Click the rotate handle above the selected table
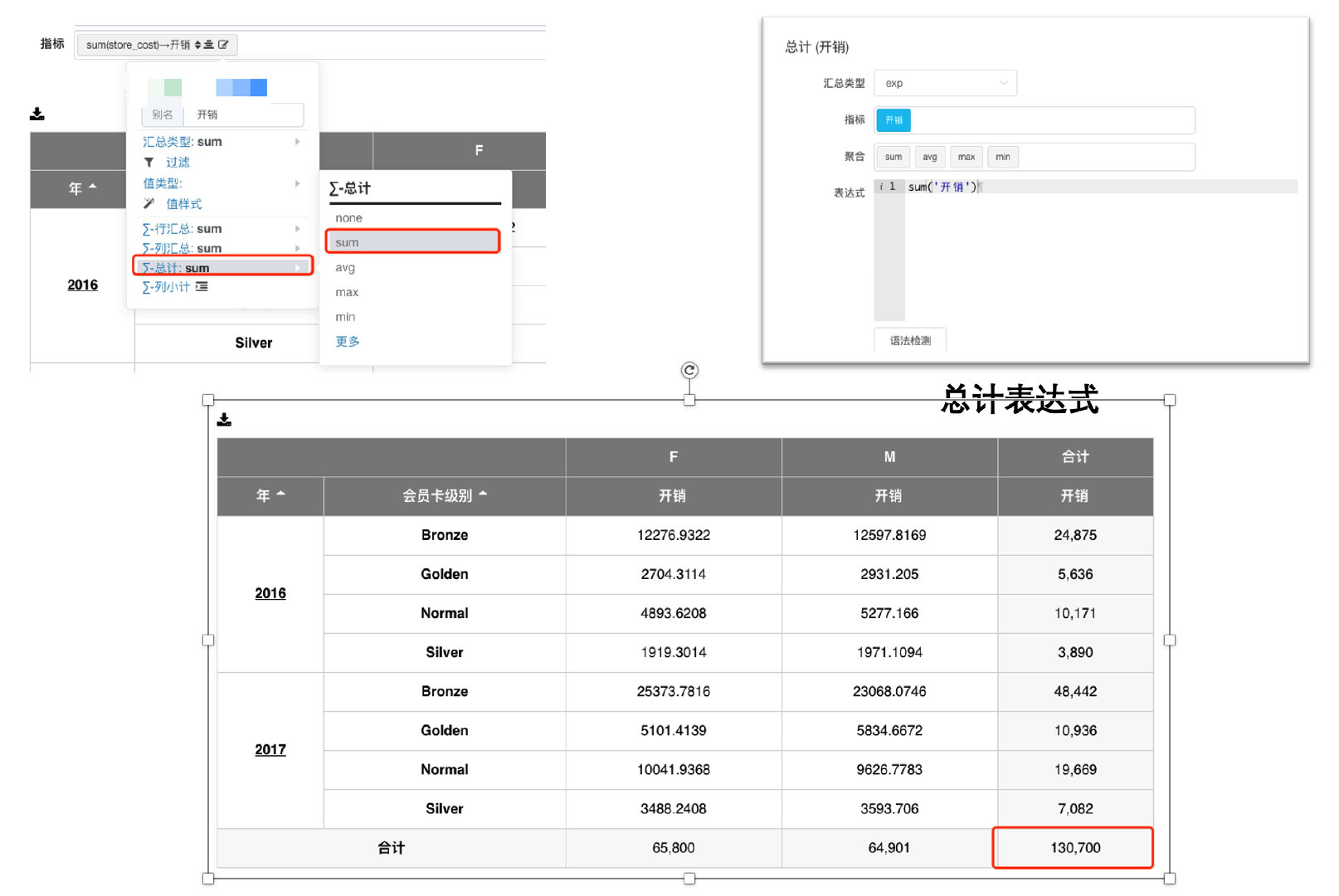This screenshot has width=1339, height=896. pyautogui.click(x=689, y=370)
